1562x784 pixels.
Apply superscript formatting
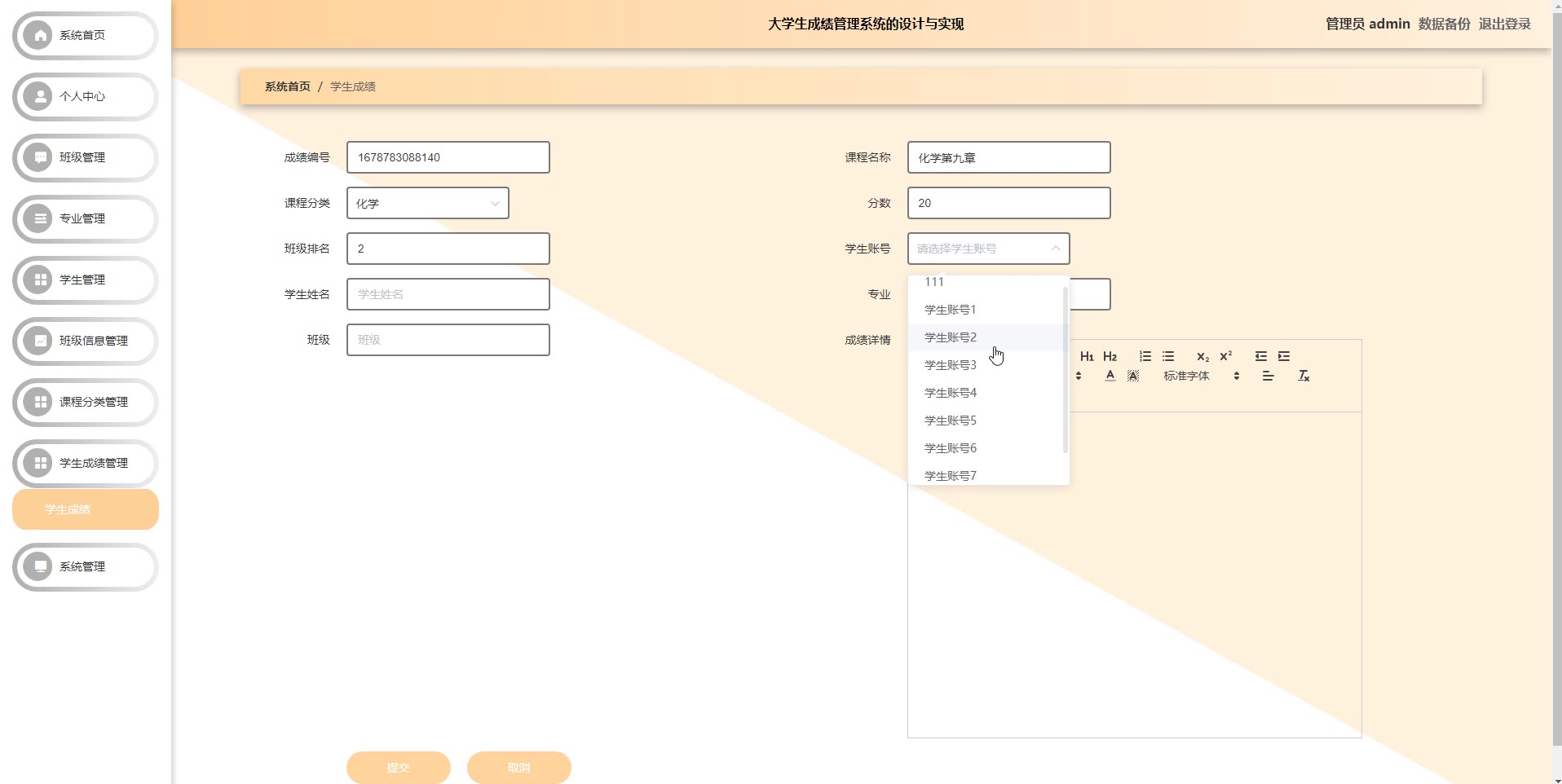pos(1225,356)
